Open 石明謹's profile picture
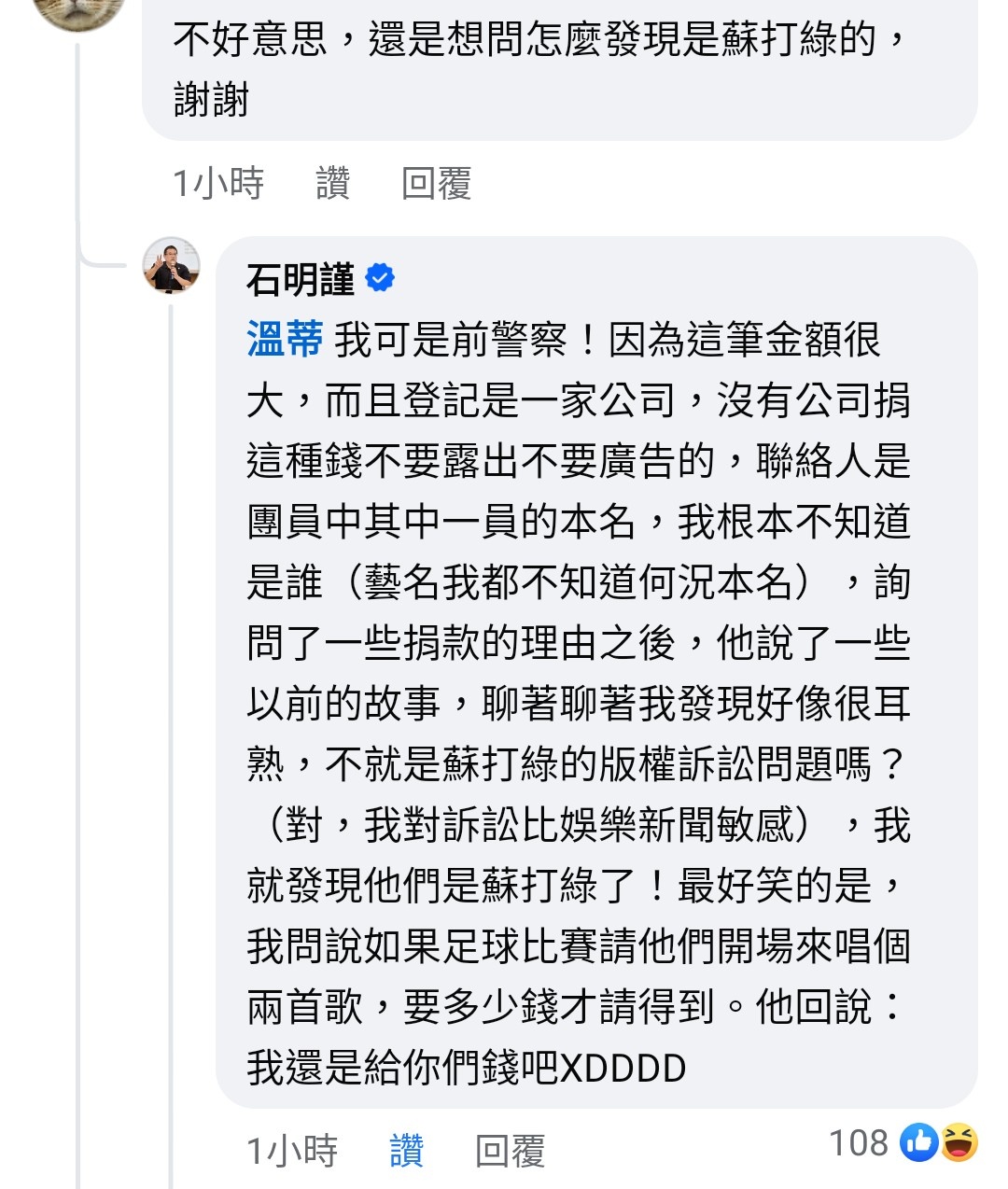This screenshot has height=1189, width=1008. pos(172,265)
